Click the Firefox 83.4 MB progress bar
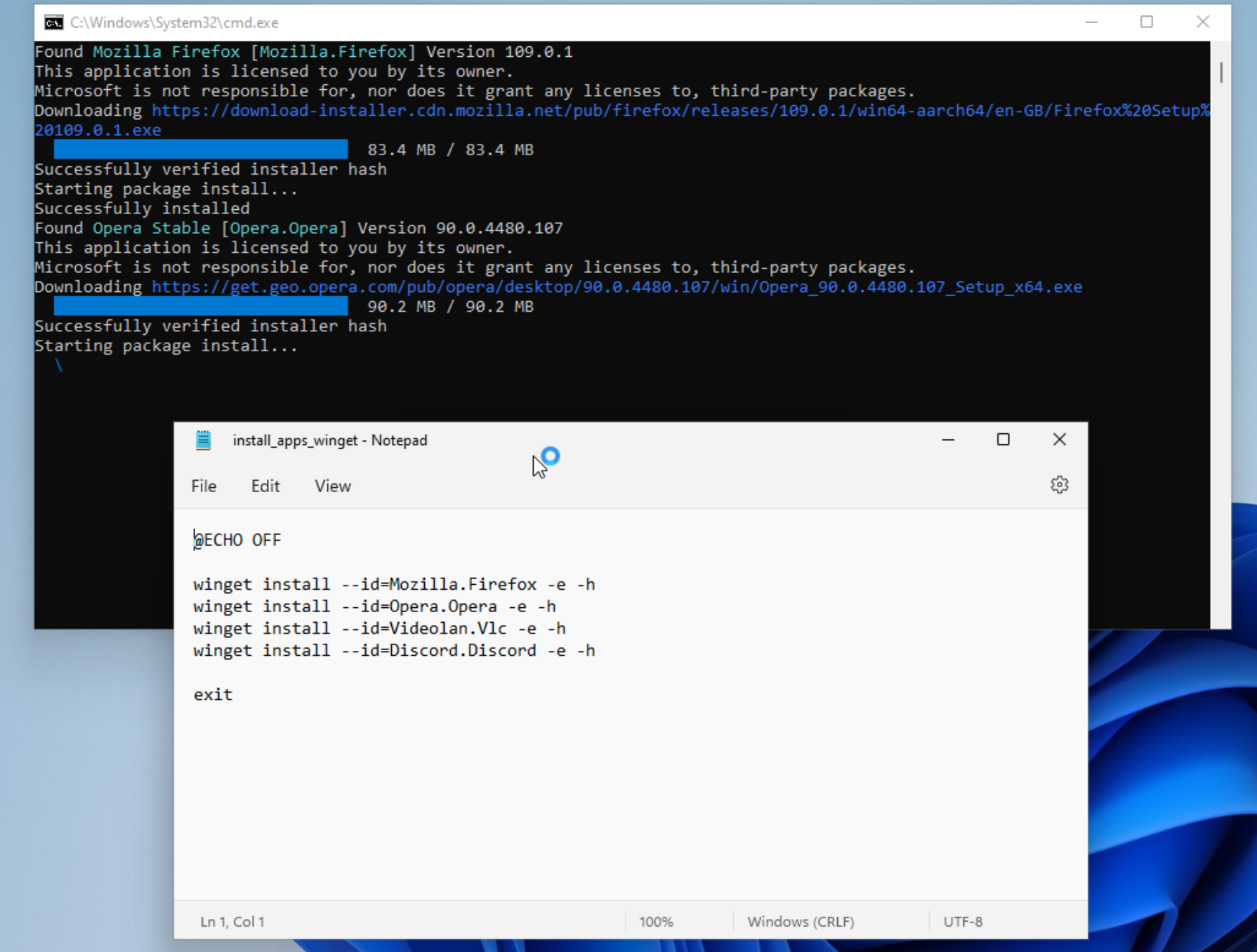Viewport: 1257px width, 952px height. point(201,150)
